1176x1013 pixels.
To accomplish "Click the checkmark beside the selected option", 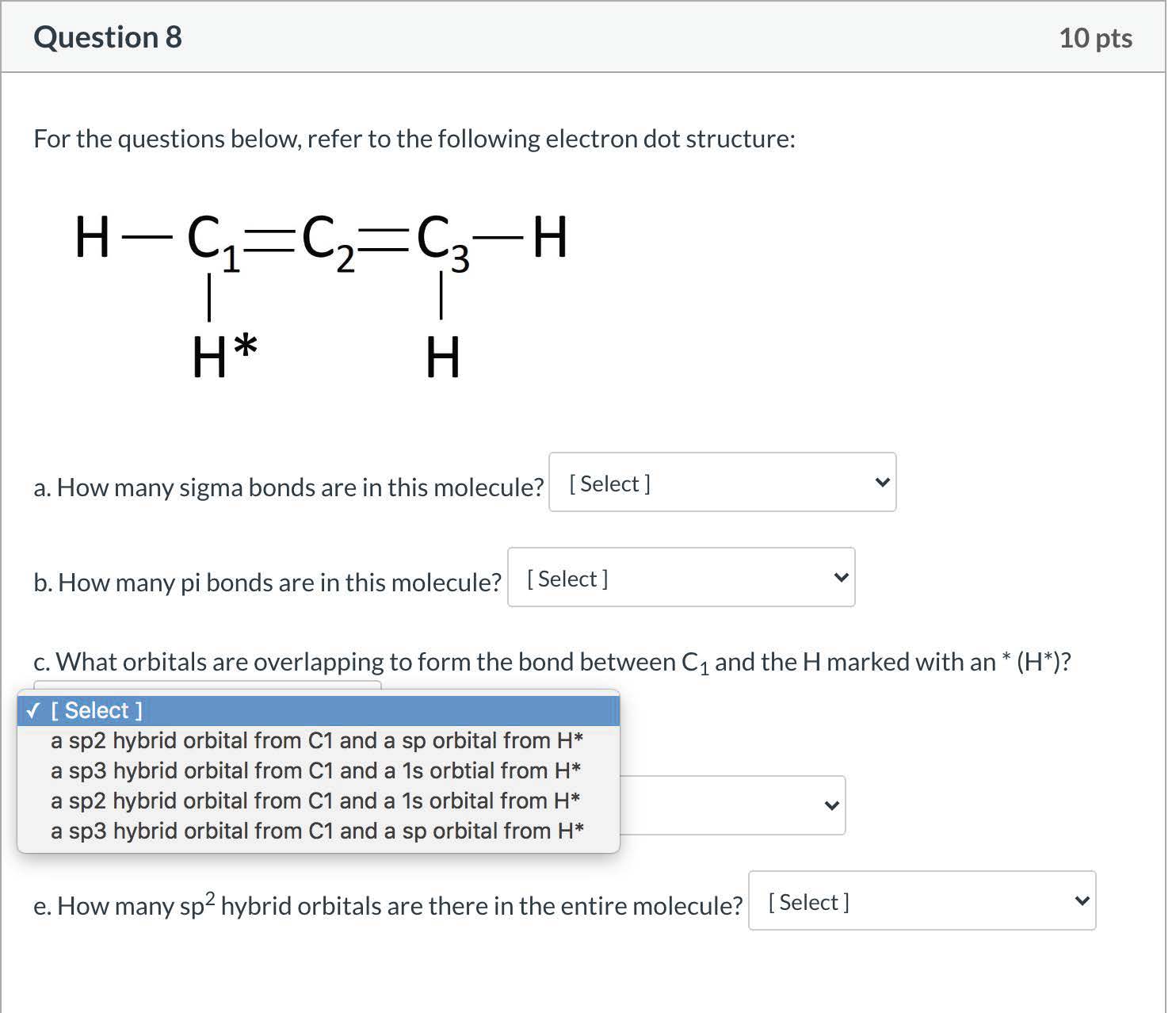I will tap(32, 710).
